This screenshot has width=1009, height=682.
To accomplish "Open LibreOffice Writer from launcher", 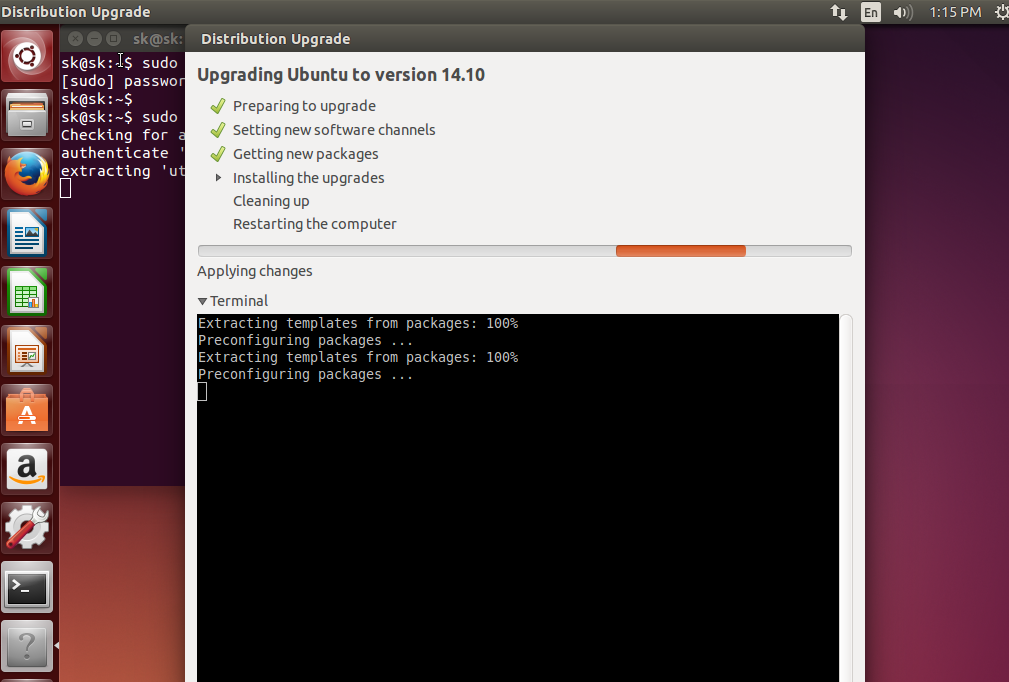I will 27,234.
